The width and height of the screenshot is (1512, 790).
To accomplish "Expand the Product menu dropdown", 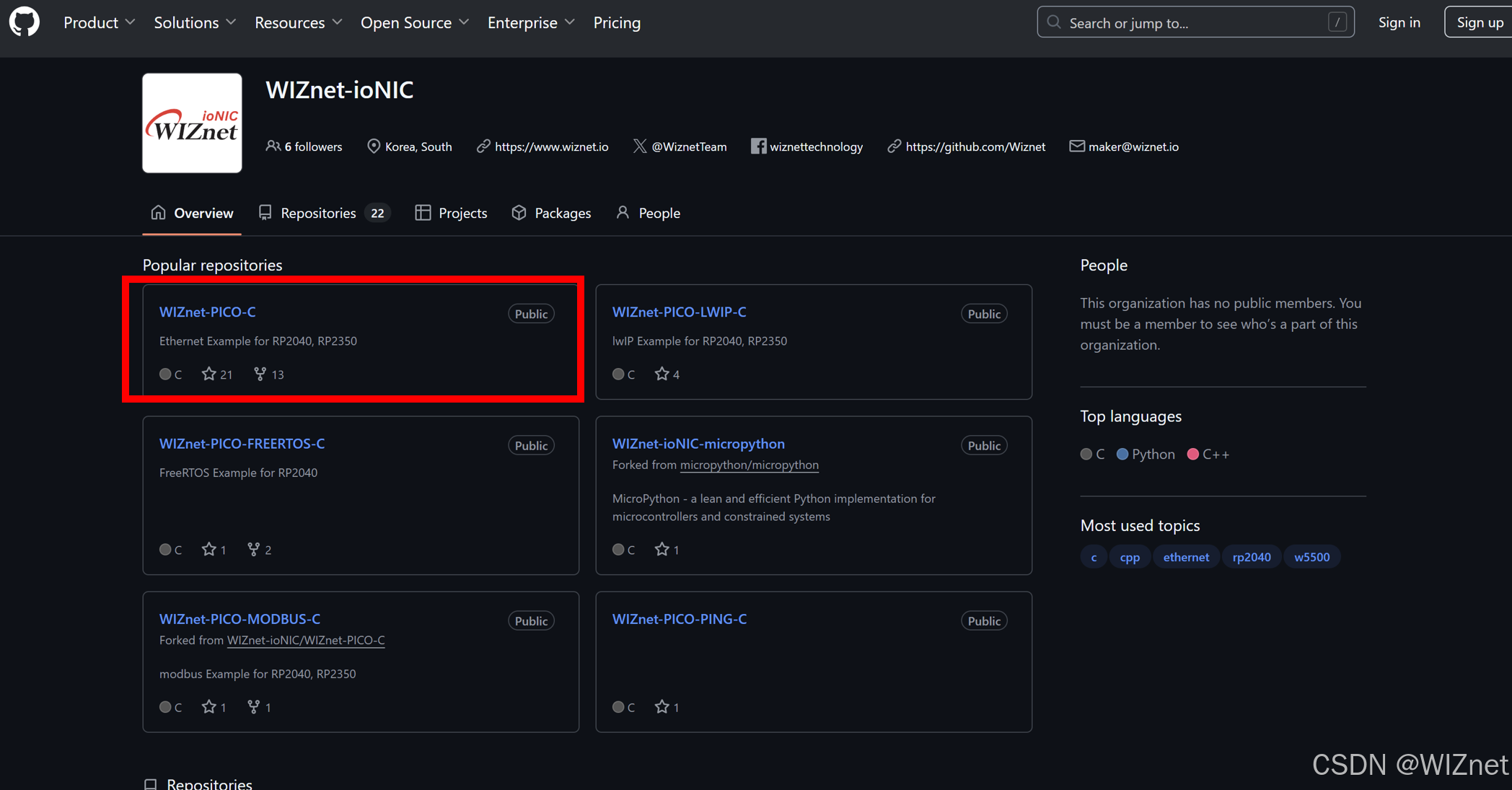I will click(x=99, y=22).
